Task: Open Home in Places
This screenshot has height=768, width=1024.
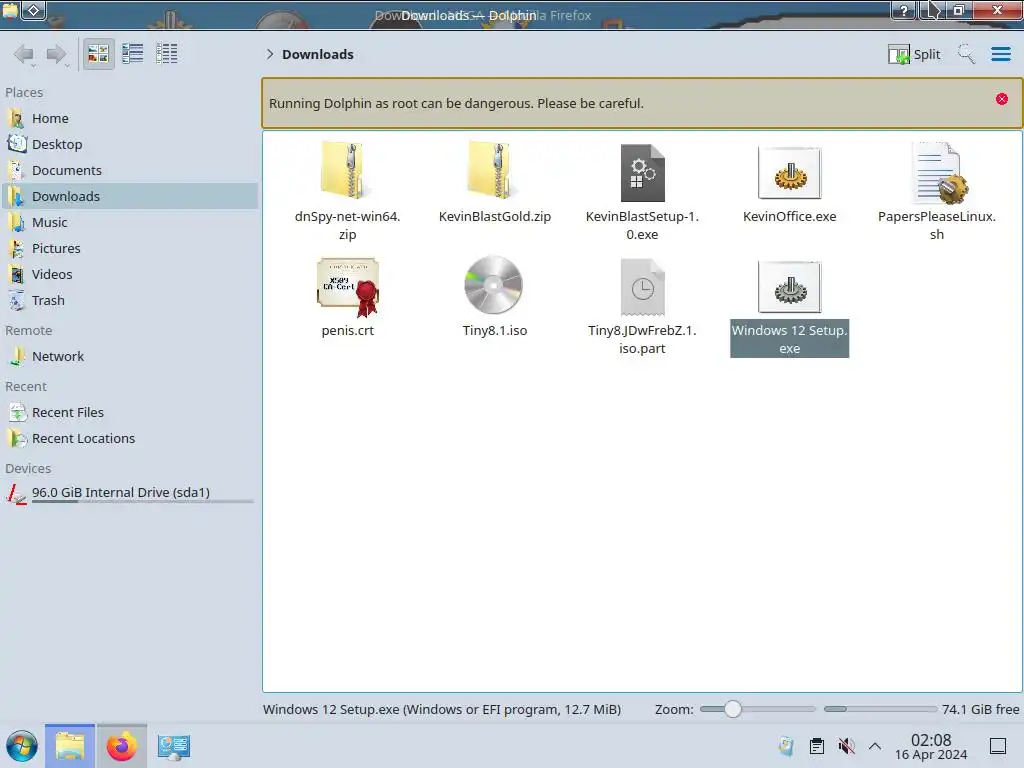Action: [x=129, y=118]
